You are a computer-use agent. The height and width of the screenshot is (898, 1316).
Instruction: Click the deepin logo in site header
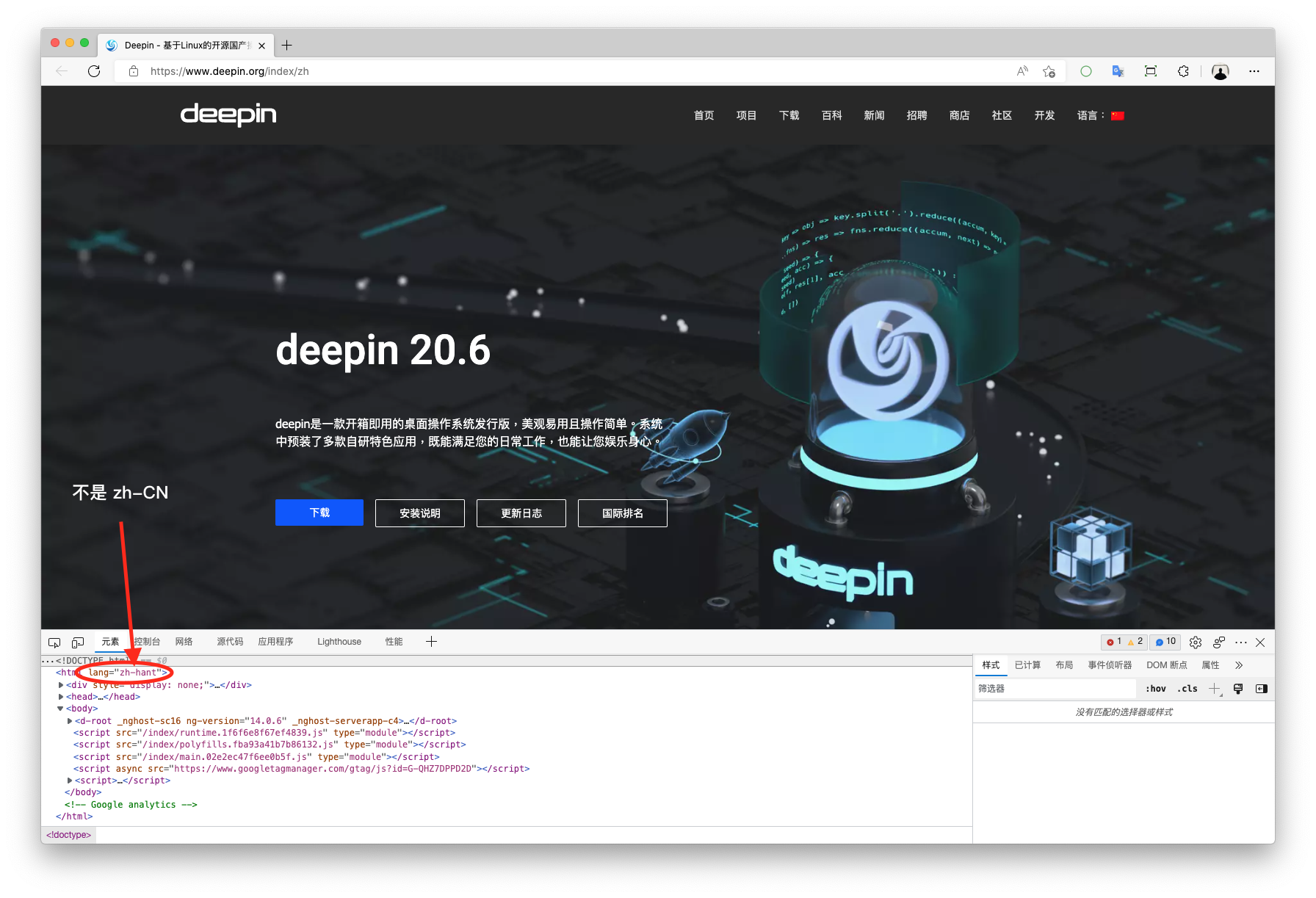tap(228, 115)
